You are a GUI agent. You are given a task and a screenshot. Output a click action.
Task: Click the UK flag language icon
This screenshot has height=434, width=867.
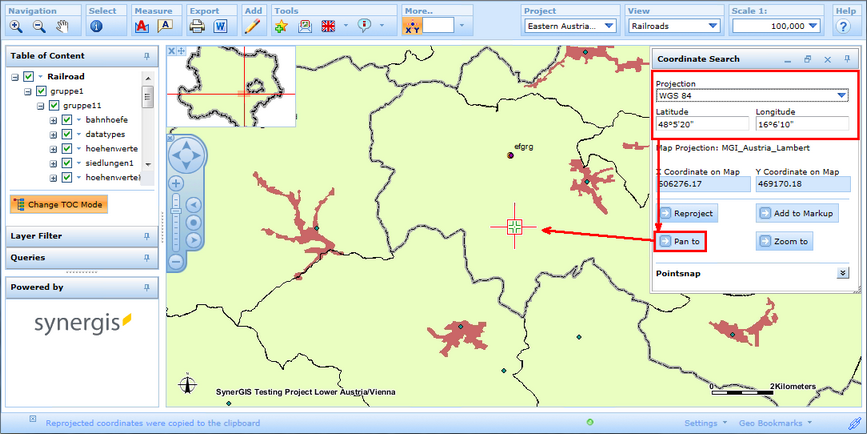[328, 26]
